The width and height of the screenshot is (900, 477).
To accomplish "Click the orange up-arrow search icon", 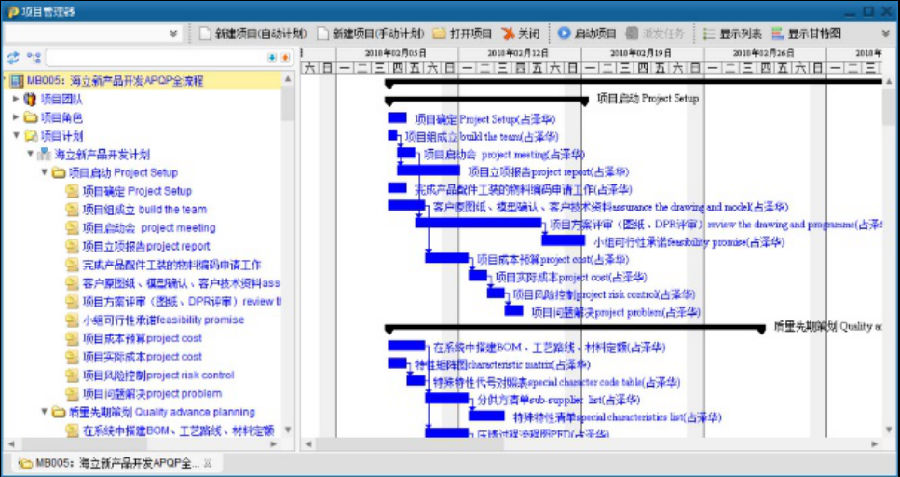I will click(x=285, y=58).
